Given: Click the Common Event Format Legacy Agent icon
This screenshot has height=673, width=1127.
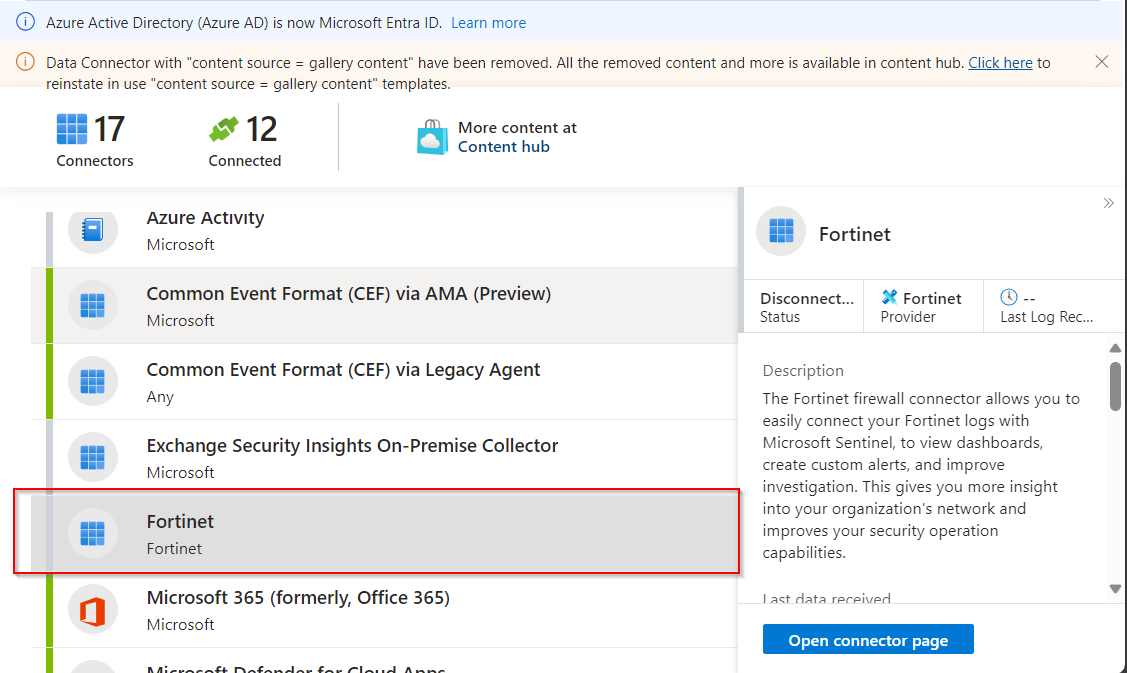Looking at the screenshot, I should click(x=92, y=381).
